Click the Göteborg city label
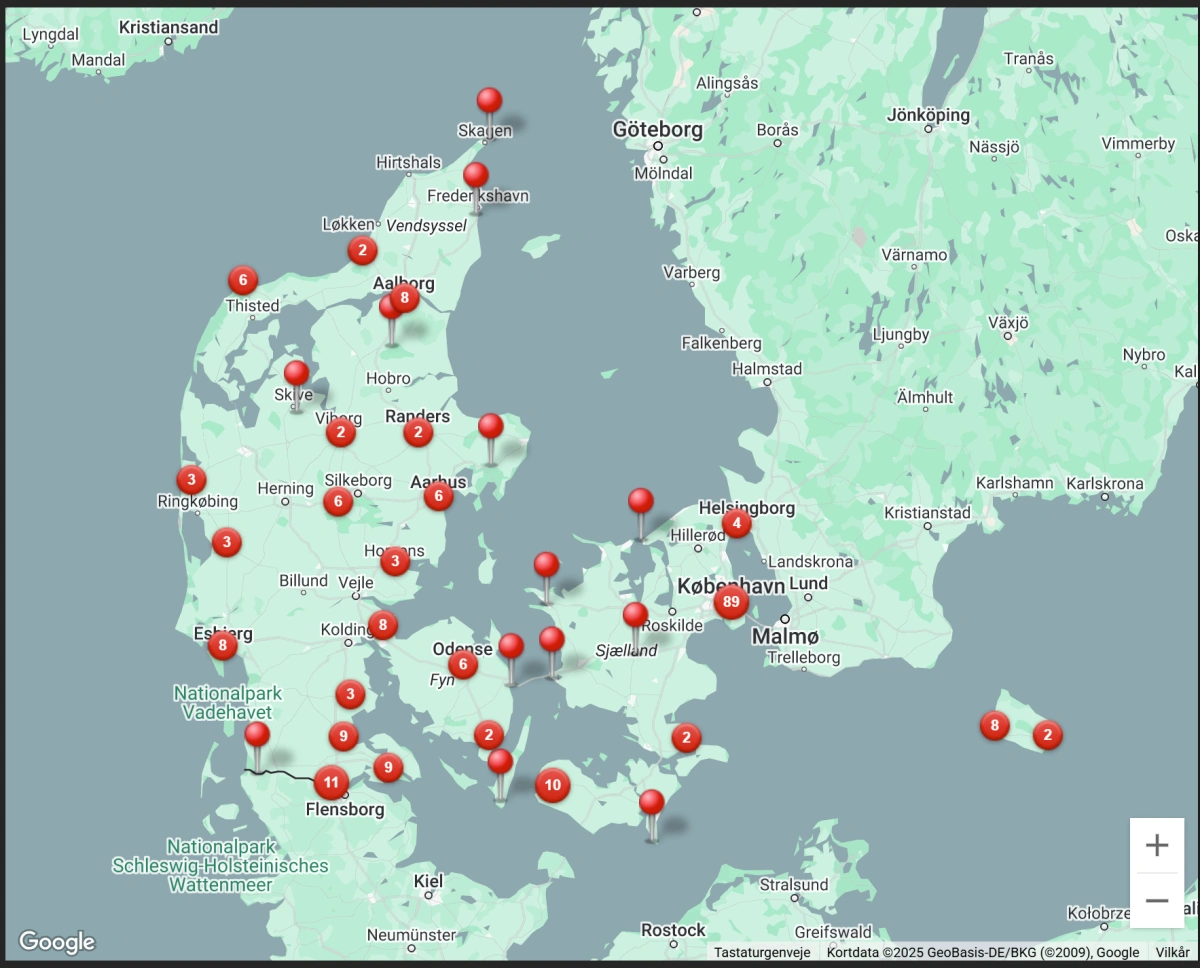This screenshot has height=968, width=1200. pyautogui.click(x=658, y=129)
